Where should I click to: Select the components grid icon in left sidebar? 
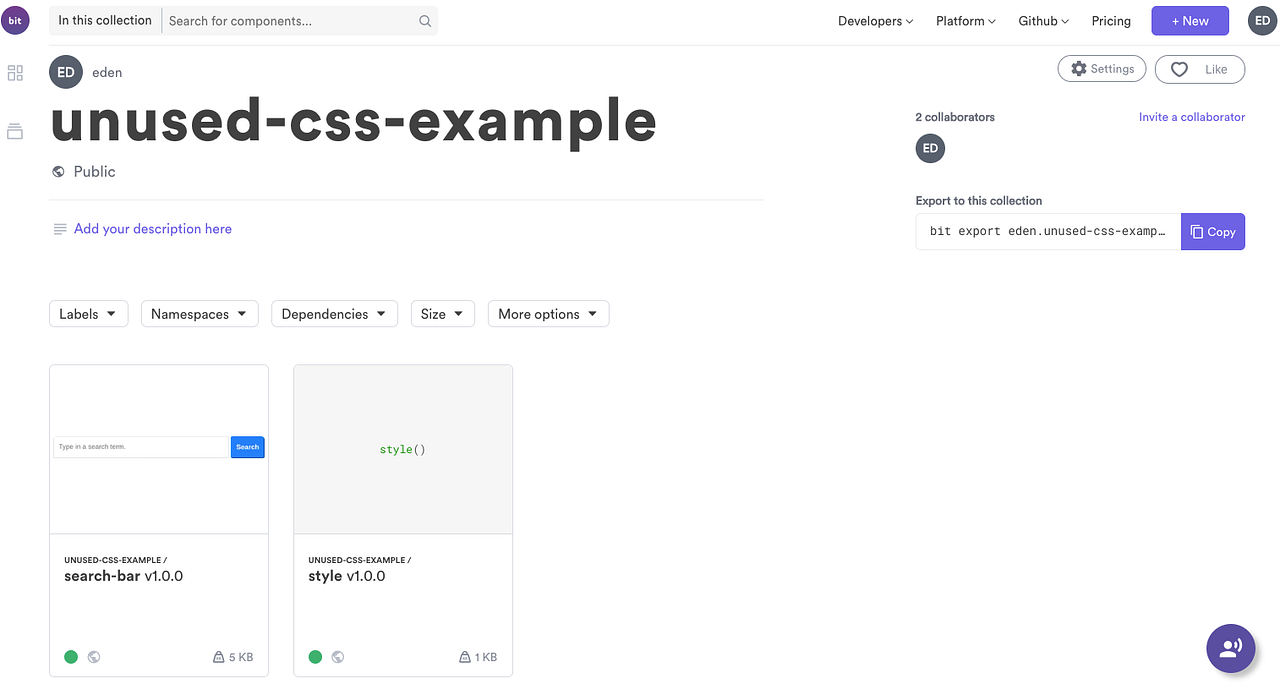click(14, 72)
